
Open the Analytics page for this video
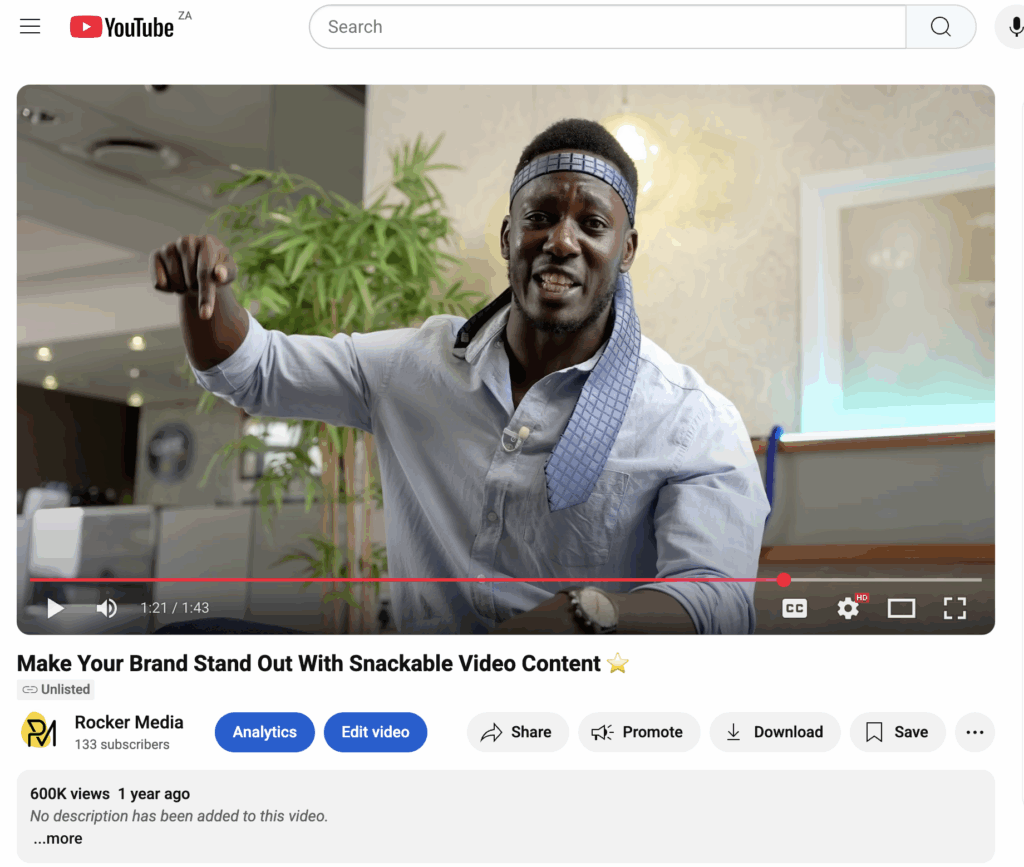(264, 732)
